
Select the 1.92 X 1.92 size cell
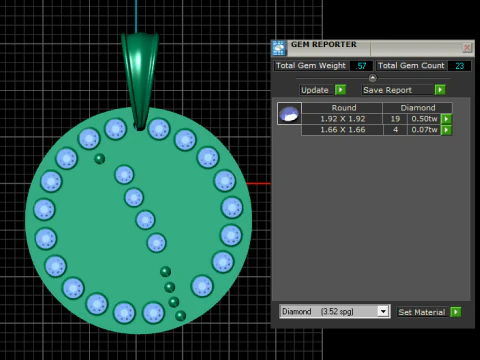click(x=342, y=119)
